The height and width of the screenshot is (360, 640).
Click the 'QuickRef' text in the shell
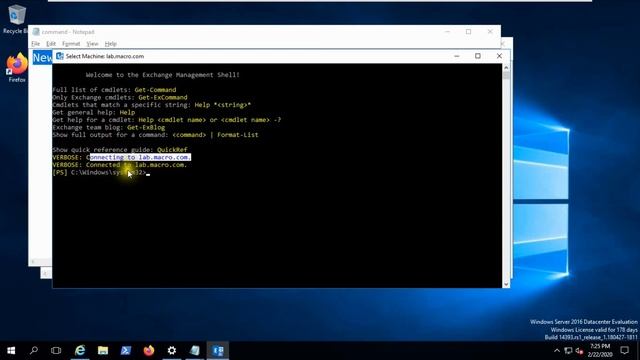[172, 150]
